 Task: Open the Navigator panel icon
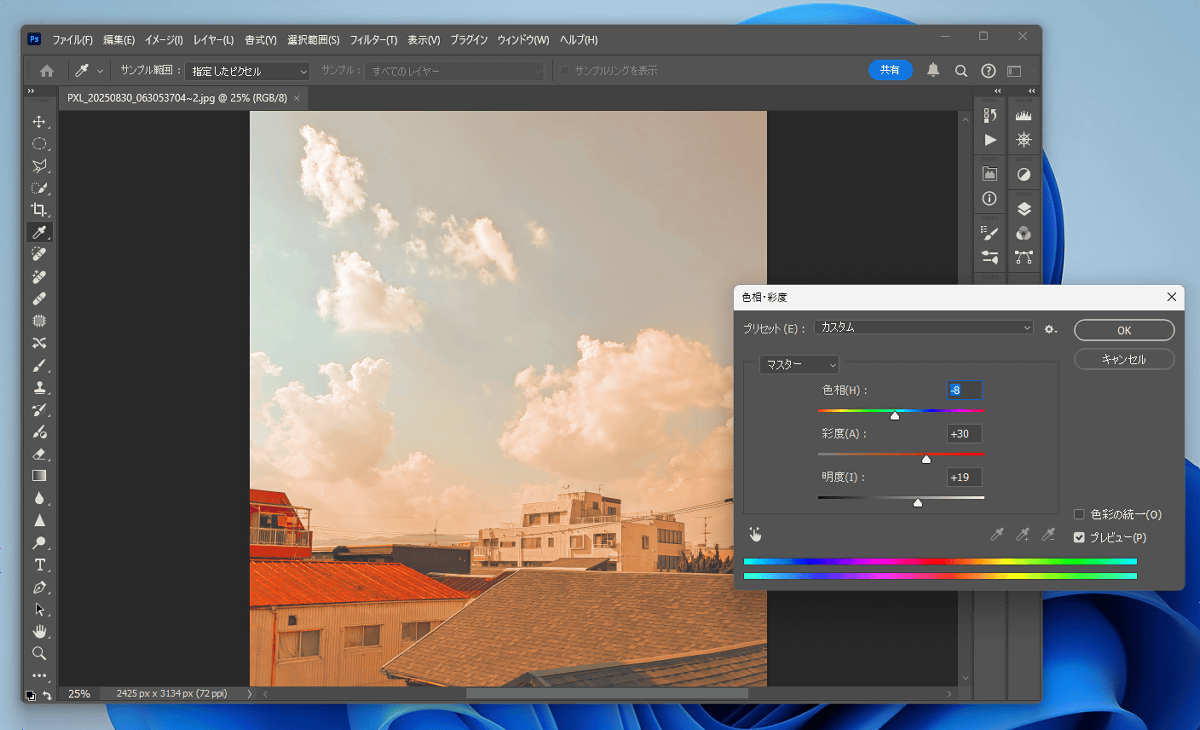1023,140
